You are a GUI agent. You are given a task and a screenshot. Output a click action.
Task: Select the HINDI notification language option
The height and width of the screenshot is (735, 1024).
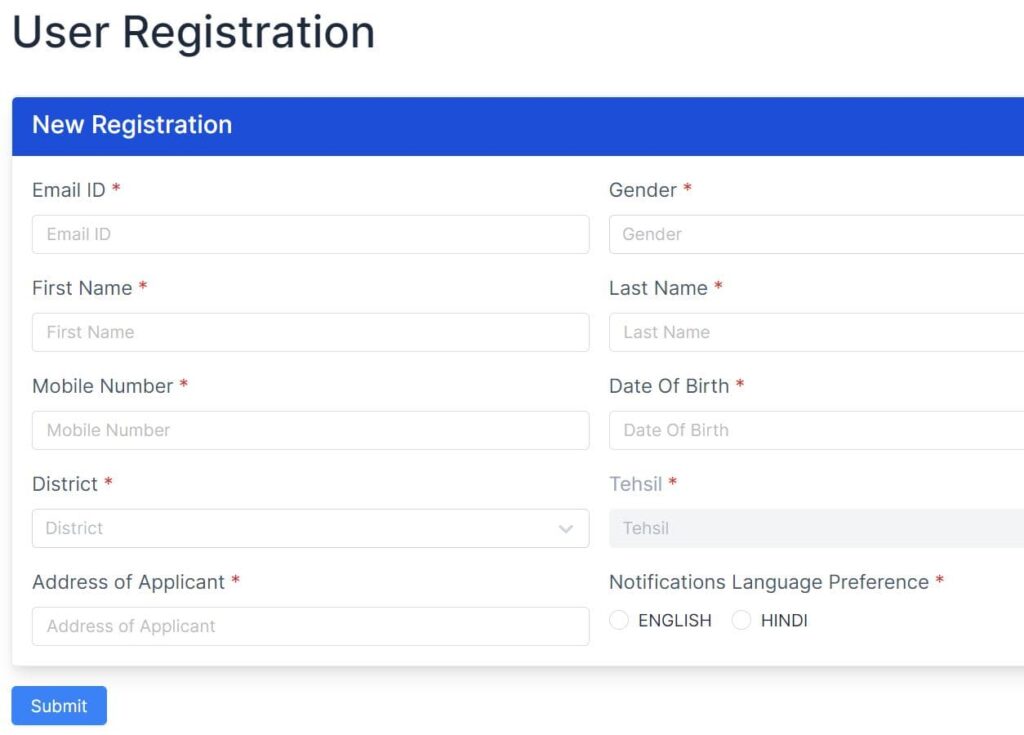(741, 621)
